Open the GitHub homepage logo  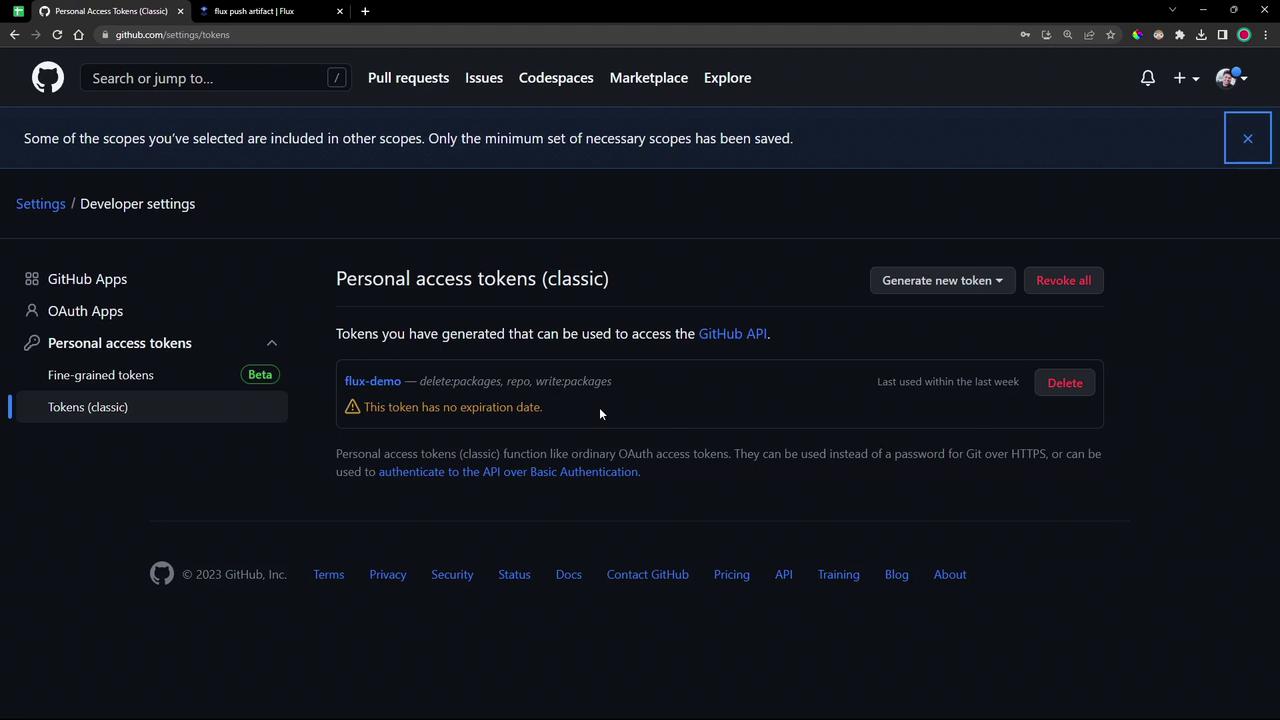pos(47,78)
